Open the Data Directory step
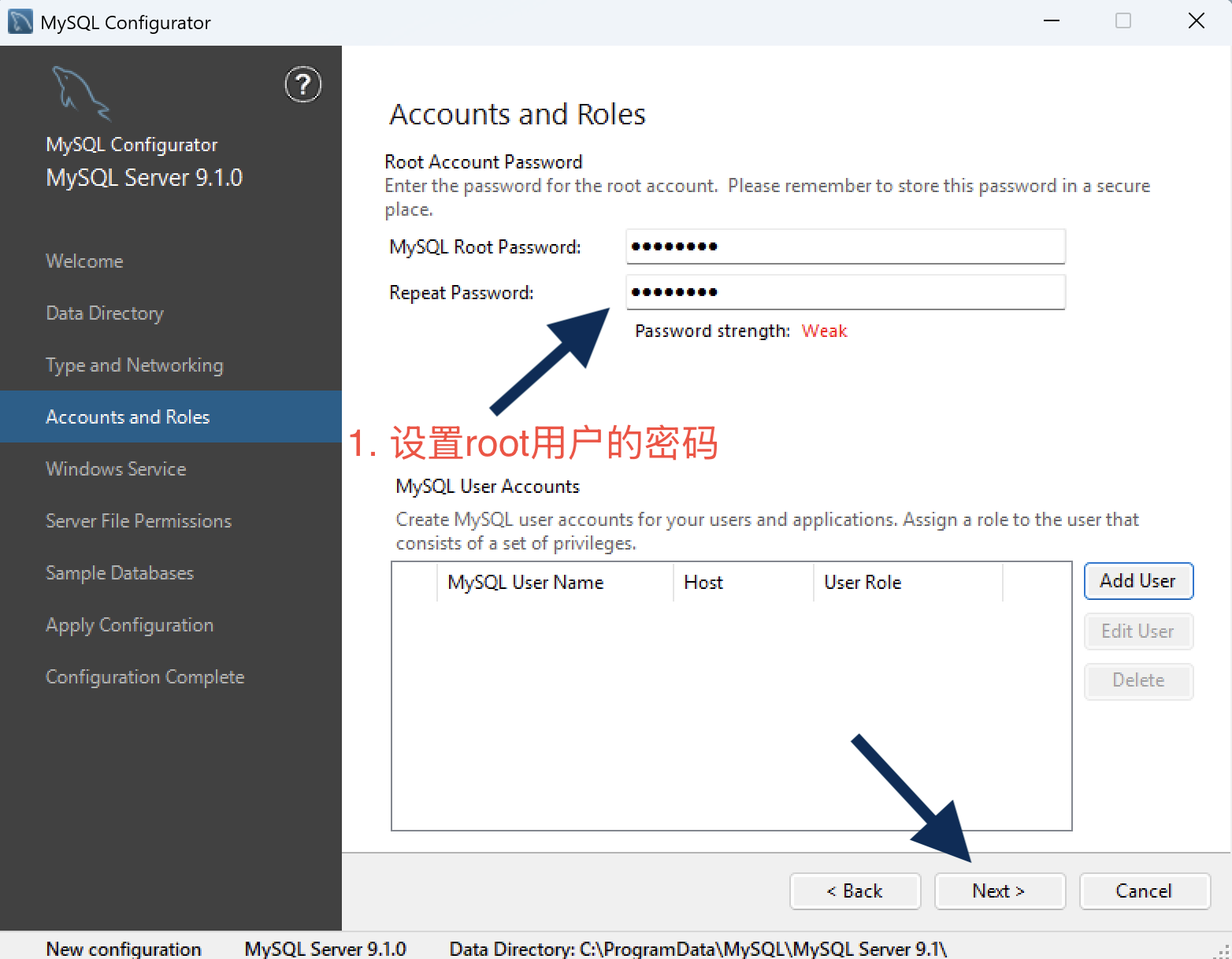This screenshot has width=1232, height=959. pos(105,313)
